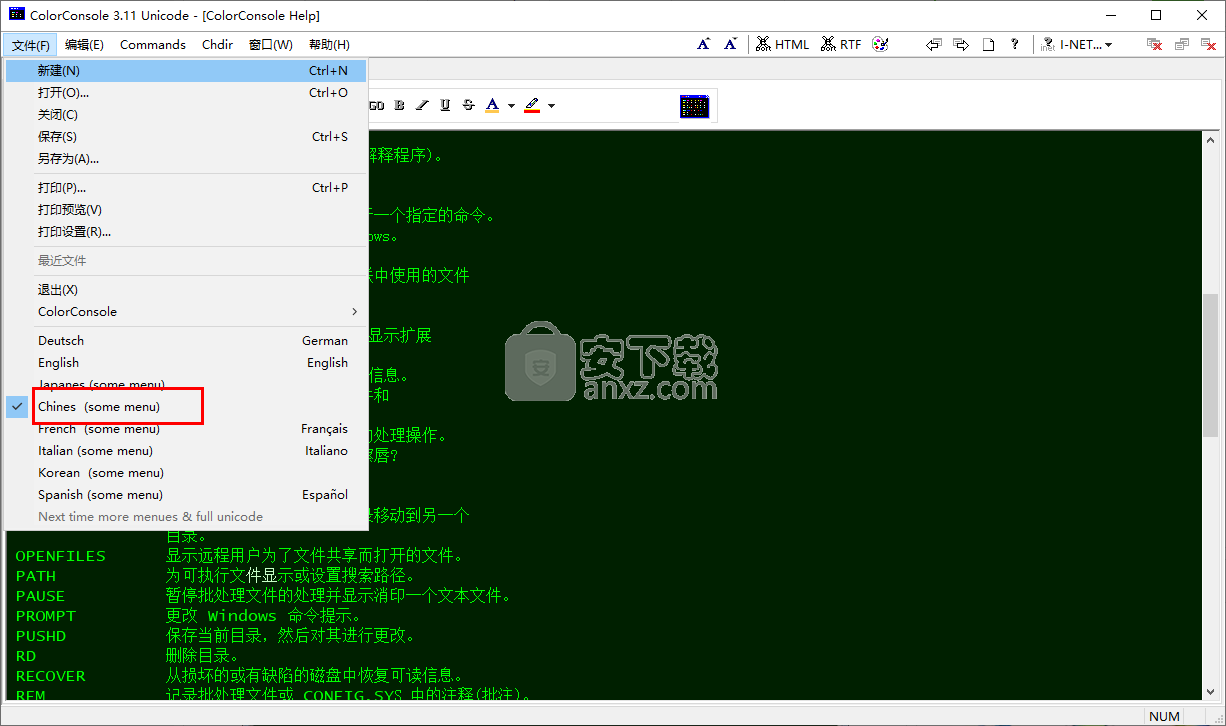Open the Commands menu
The height and width of the screenshot is (726, 1226).
click(x=153, y=45)
